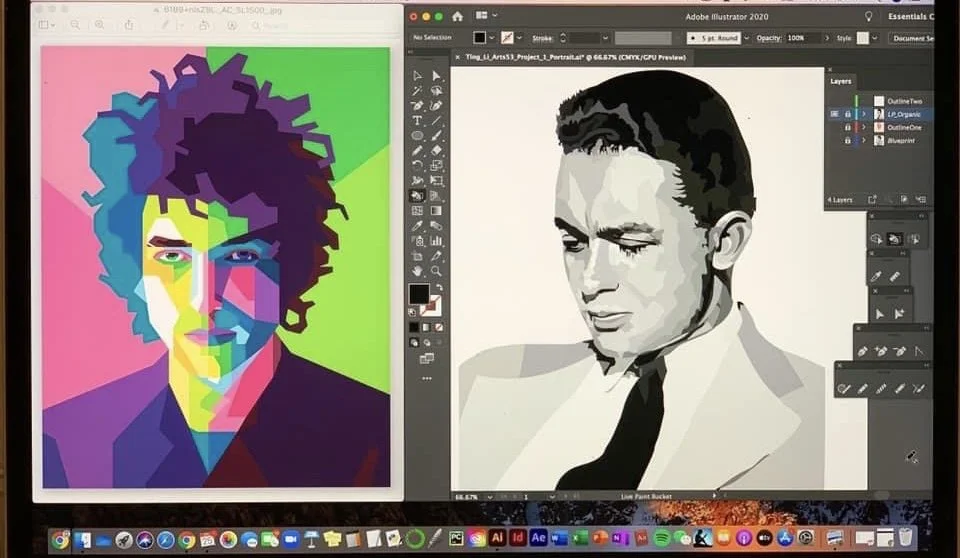The height and width of the screenshot is (558, 960).
Task: Select the Paintbrush tool
Action: coord(436,135)
